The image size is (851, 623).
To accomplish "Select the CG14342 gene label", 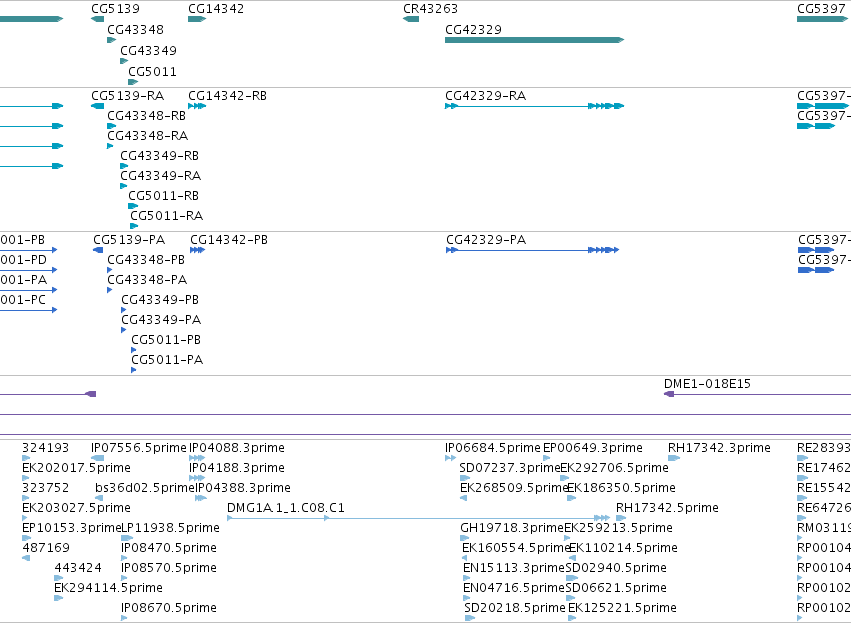I will [x=216, y=9].
